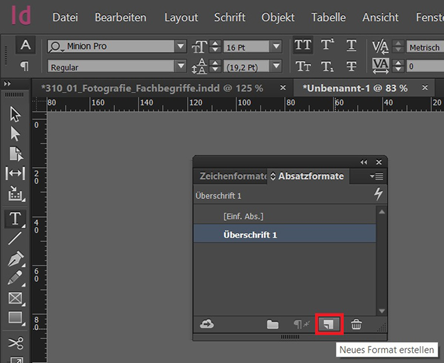Select the Pen tool

16,259
